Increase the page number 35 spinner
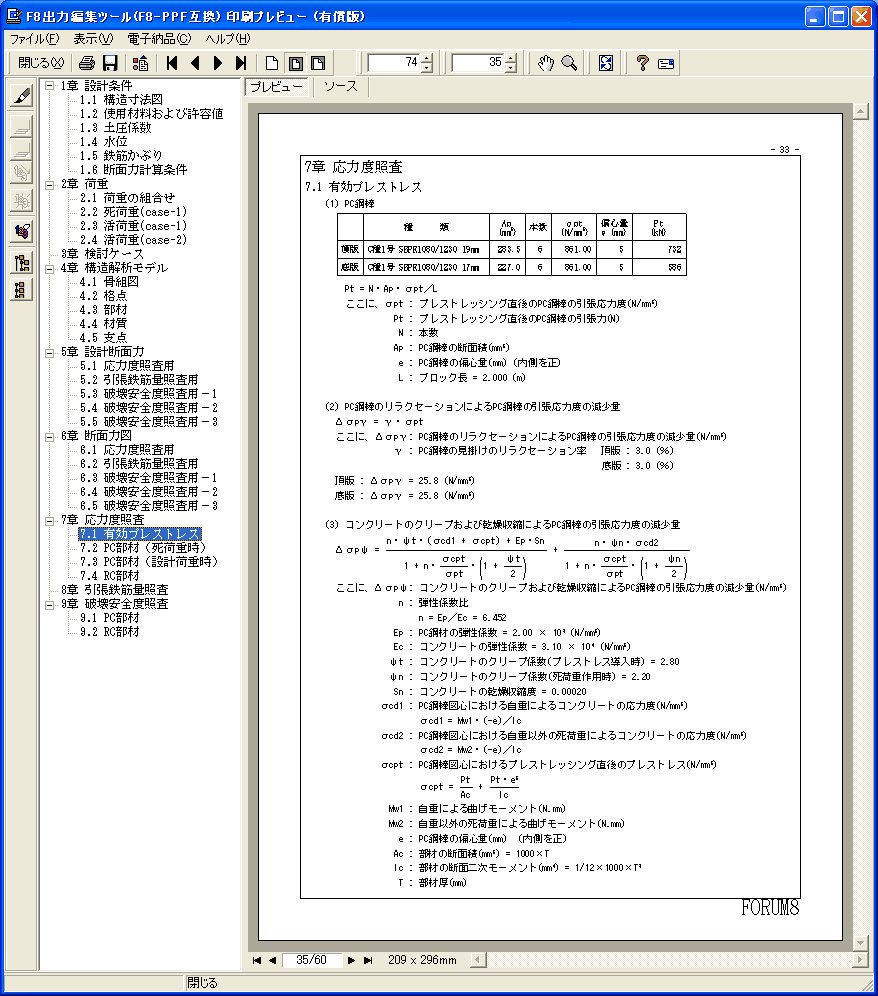This screenshot has width=878, height=996. coord(511,58)
